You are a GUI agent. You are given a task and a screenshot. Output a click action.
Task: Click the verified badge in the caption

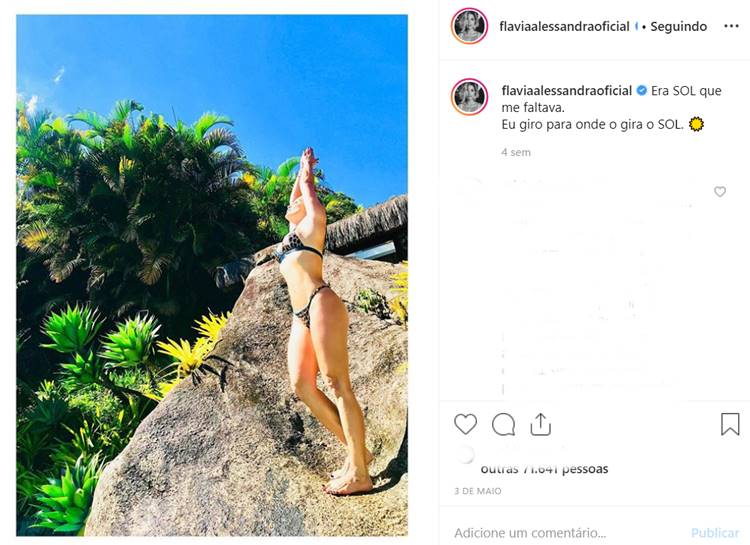[x=642, y=91]
